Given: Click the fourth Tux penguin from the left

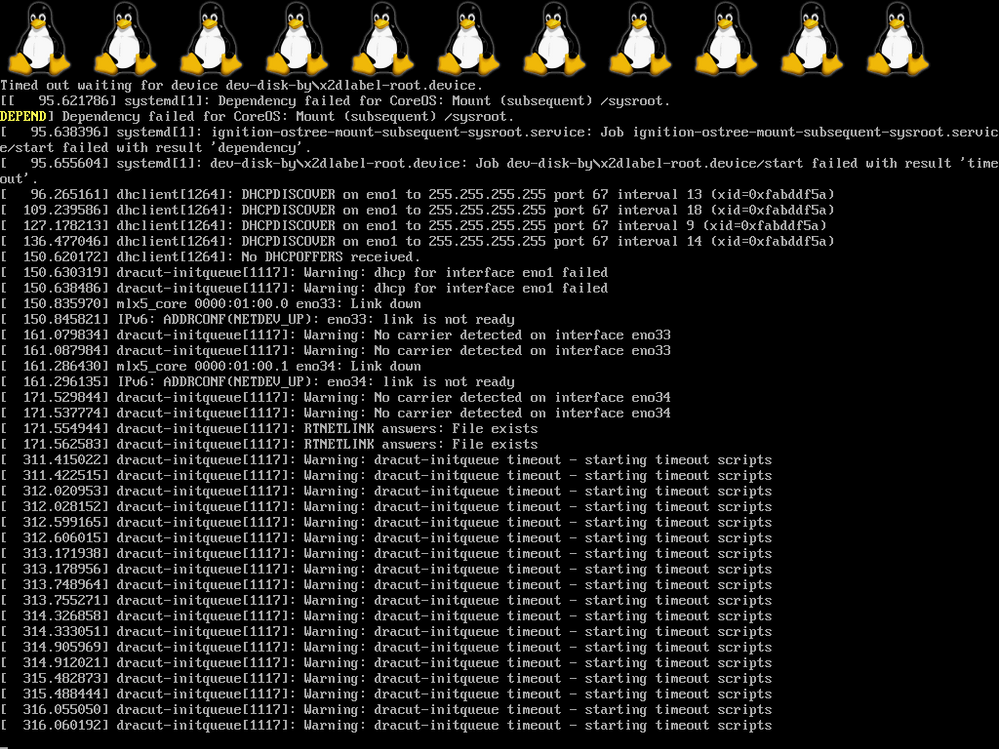Looking at the screenshot, I should click(296, 39).
